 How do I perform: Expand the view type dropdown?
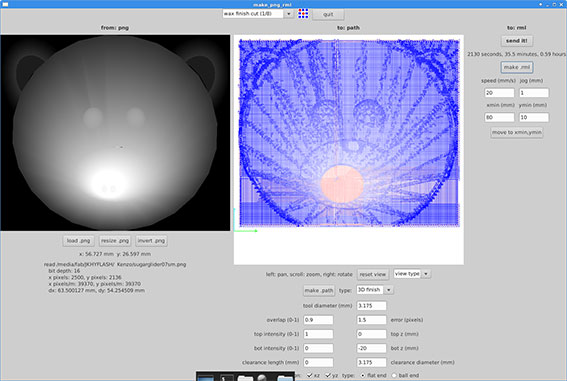click(x=426, y=274)
